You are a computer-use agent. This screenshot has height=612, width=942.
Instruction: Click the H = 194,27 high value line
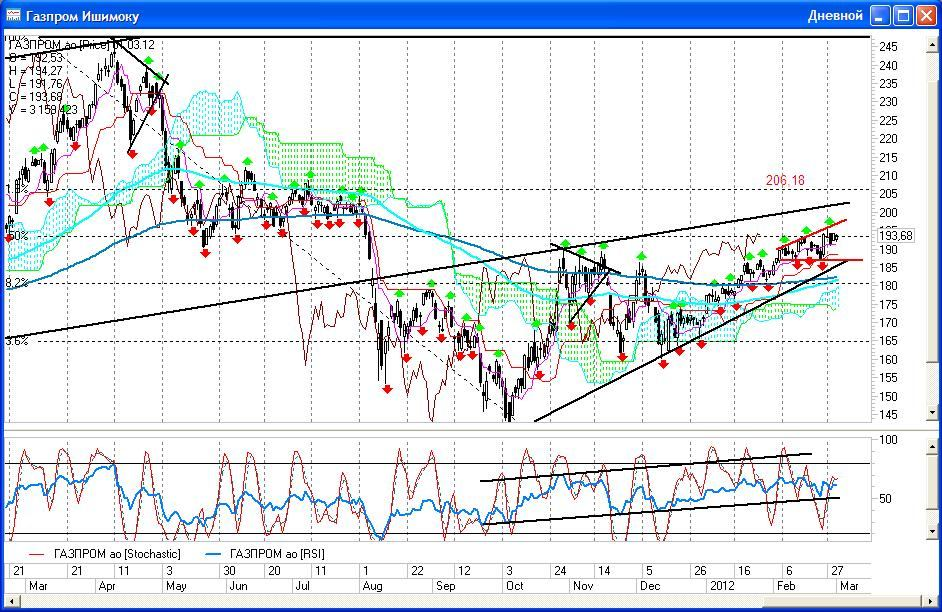(x=35, y=71)
